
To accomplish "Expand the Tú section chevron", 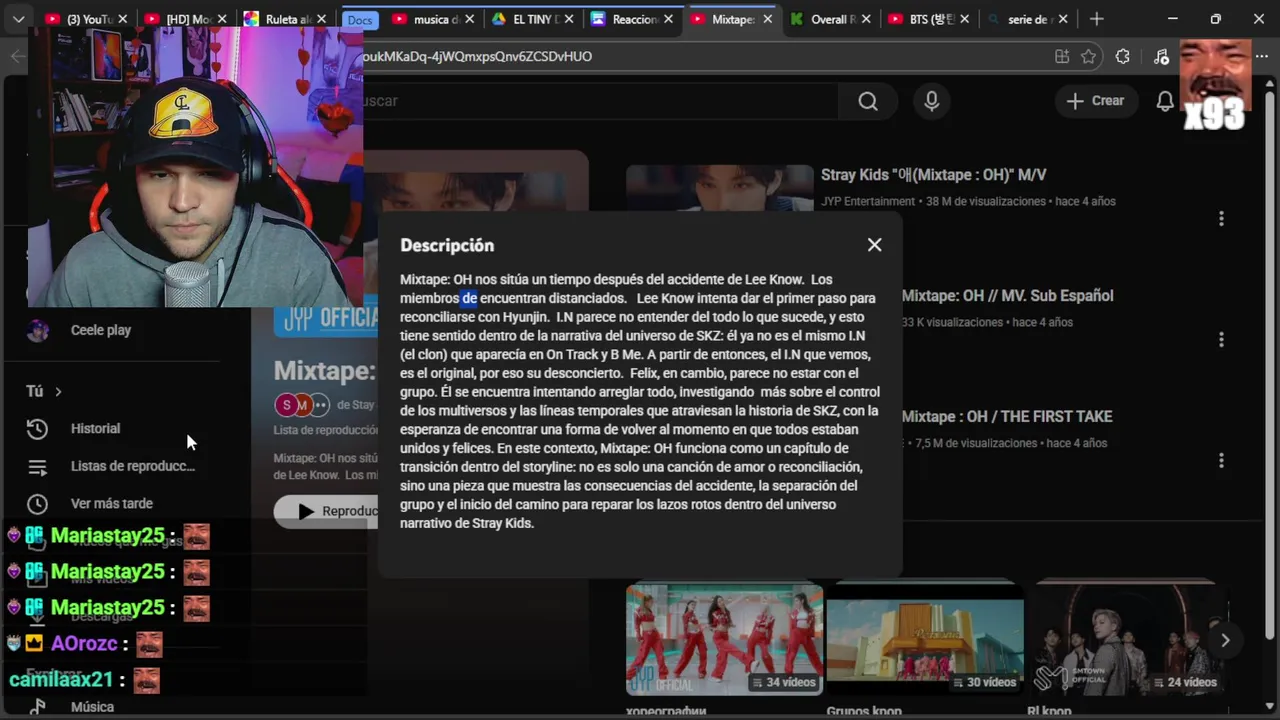I will [x=58, y=391].
